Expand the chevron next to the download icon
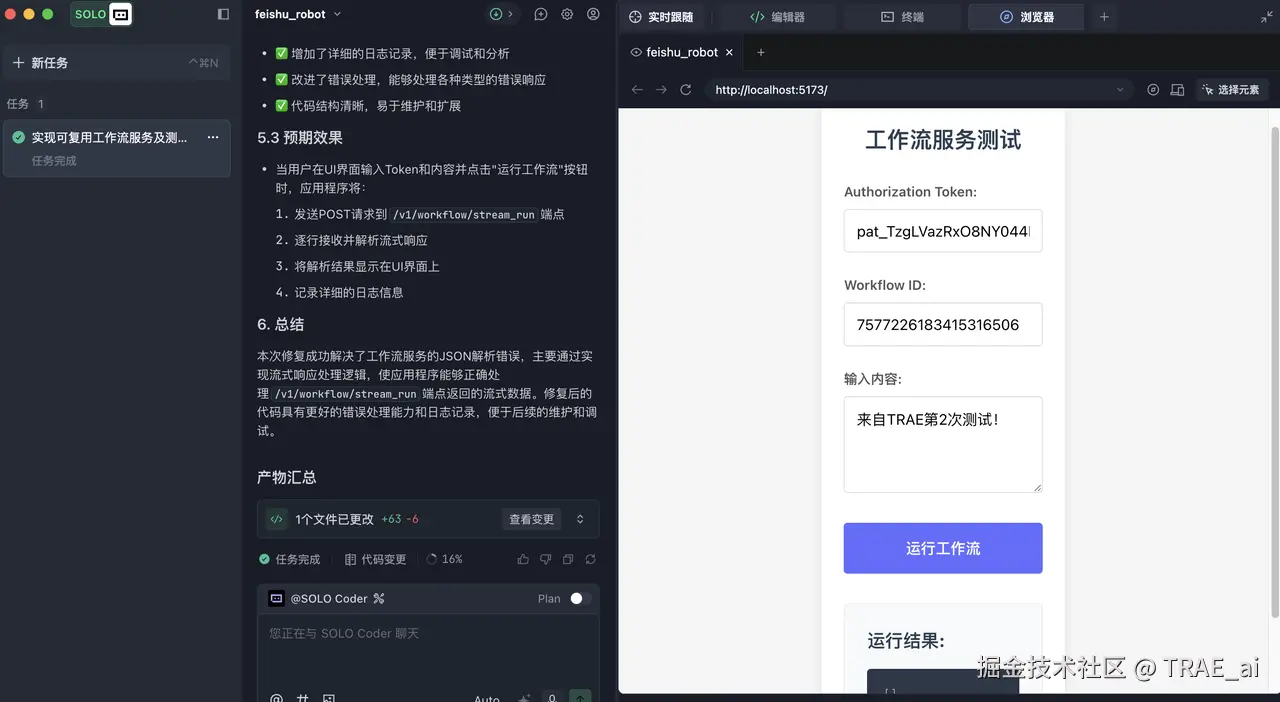 click(511, 14)
